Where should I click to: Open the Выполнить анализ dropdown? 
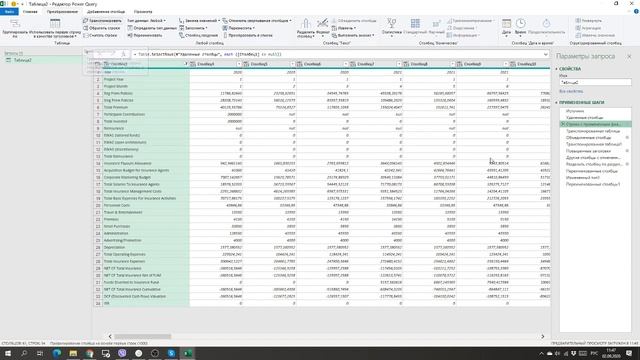(x=353, y=36)
